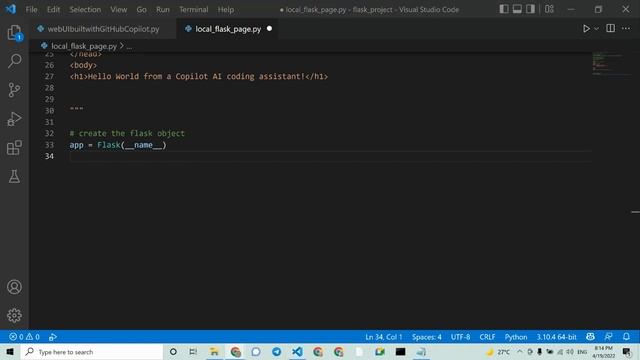The width and height of the screenshot is (640, 360).
Task: Click the VS Code taskbar icon
Action: tap(297, 351)
